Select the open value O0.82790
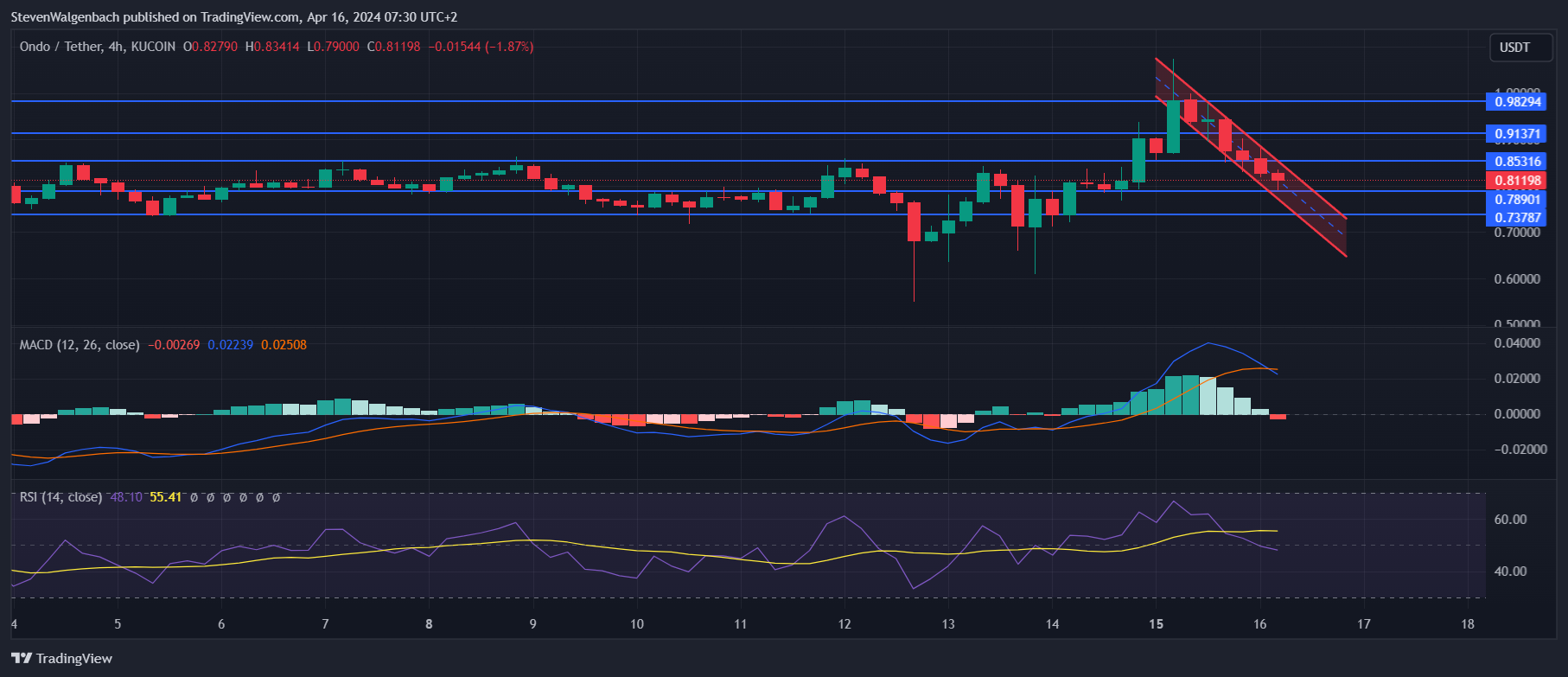 [x=210, y=47]
